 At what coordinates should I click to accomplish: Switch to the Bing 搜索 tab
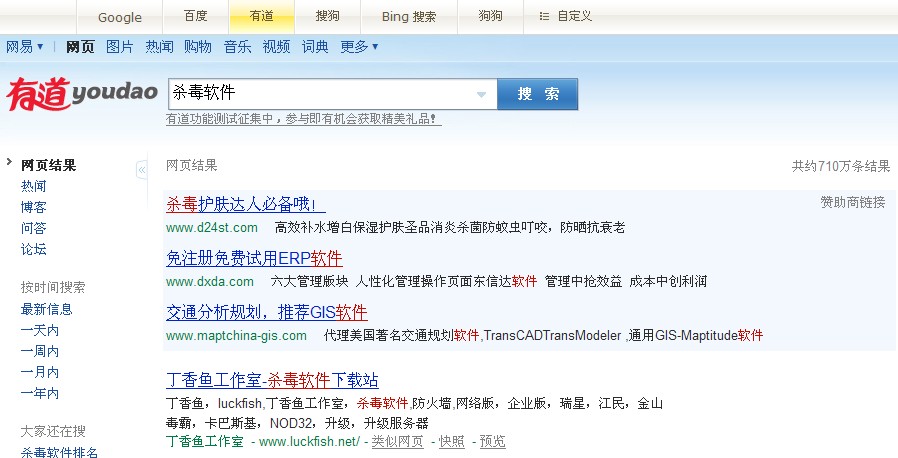coord(408,17)
